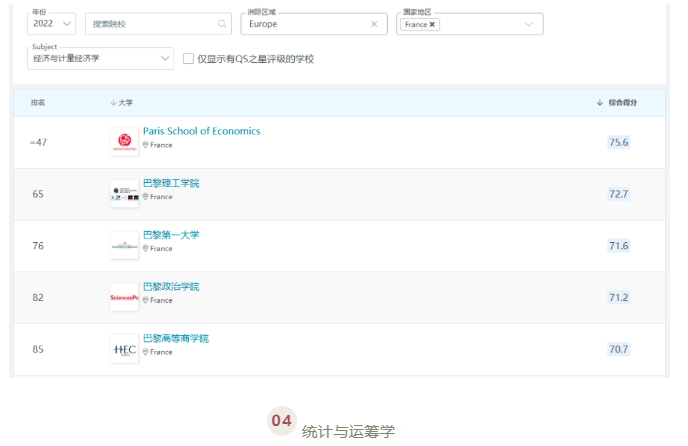Open the year 2022 dropdown

[51, 24]
